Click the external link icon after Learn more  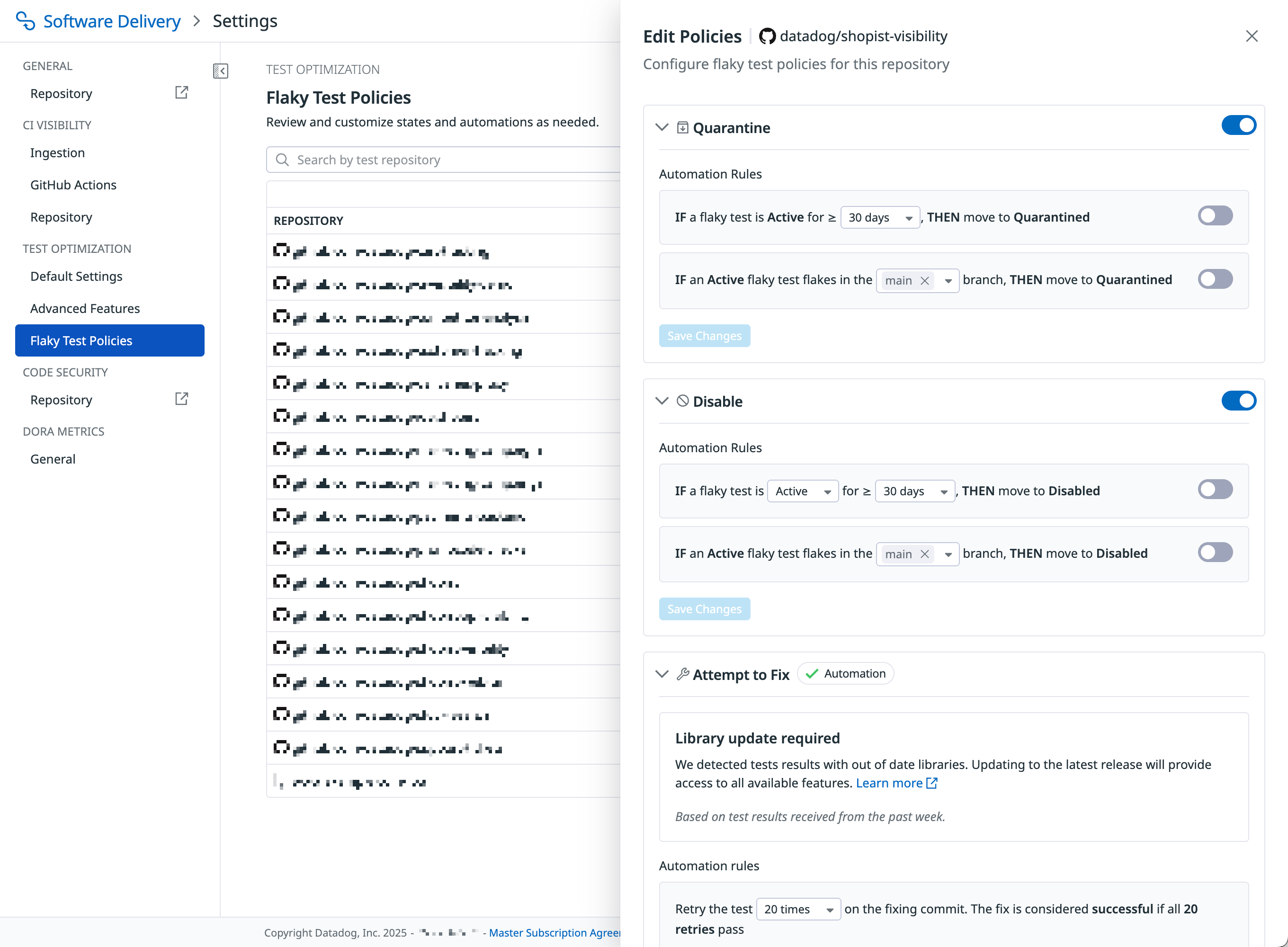click(x=932, y=783)
